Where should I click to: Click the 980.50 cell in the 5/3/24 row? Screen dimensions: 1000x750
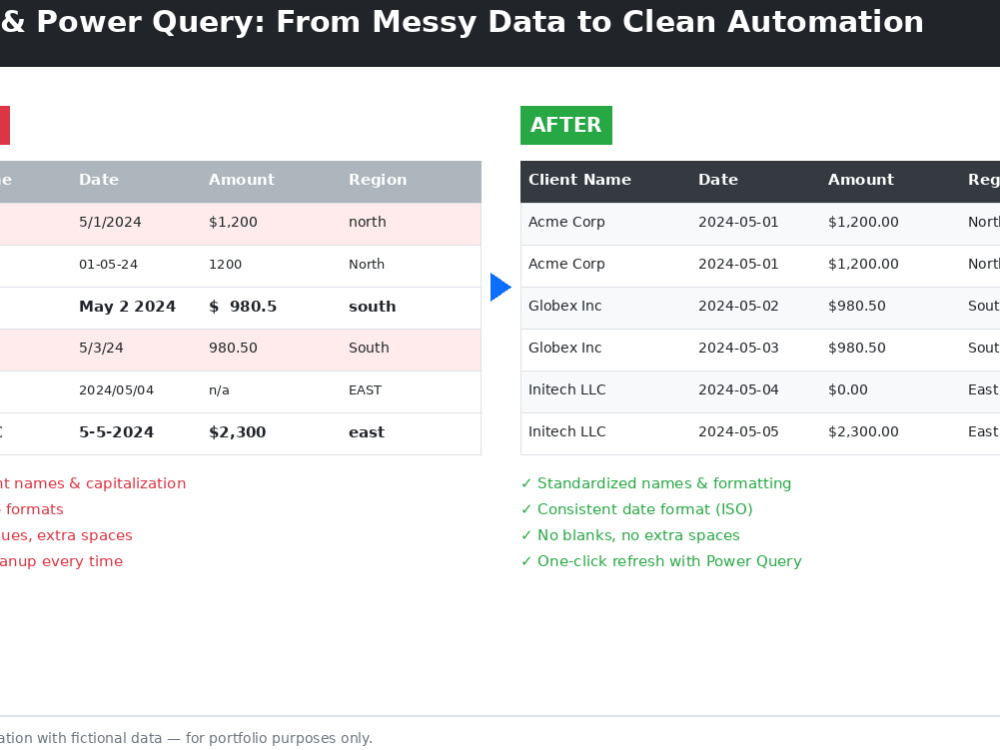[x=233, y=348]
